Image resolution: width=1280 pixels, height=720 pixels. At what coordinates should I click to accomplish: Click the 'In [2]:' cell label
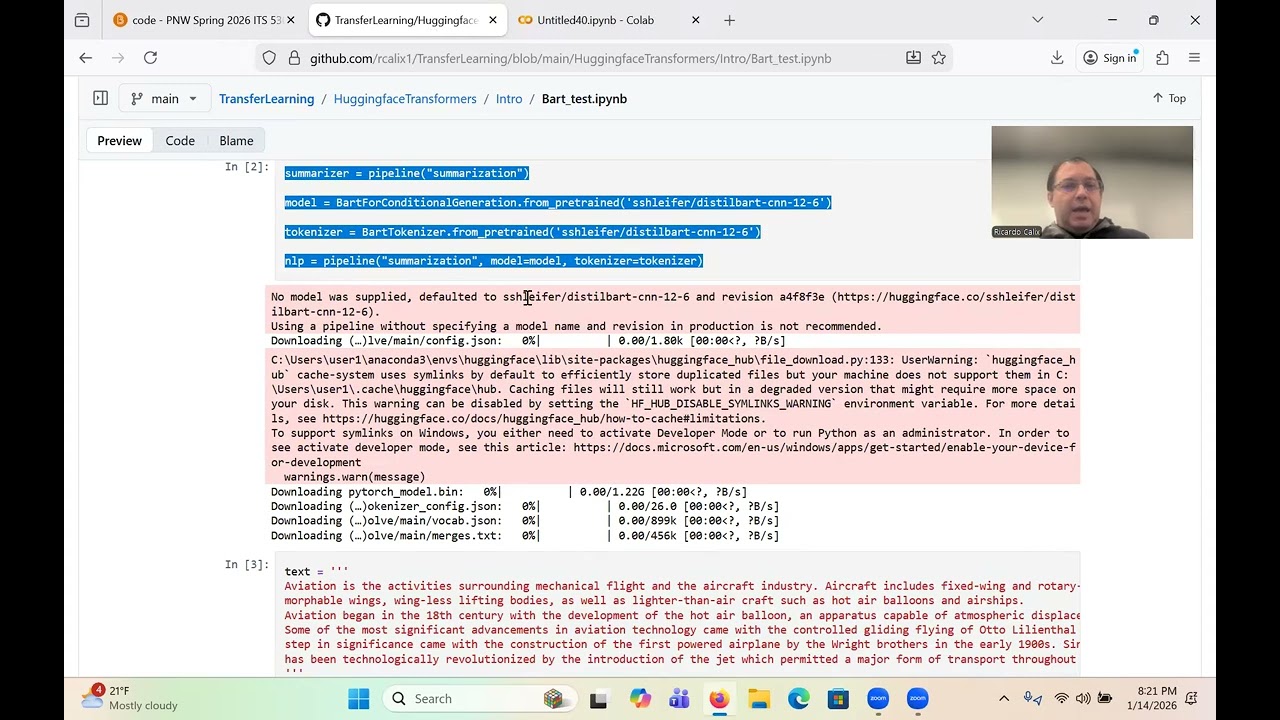click(247, 167)
